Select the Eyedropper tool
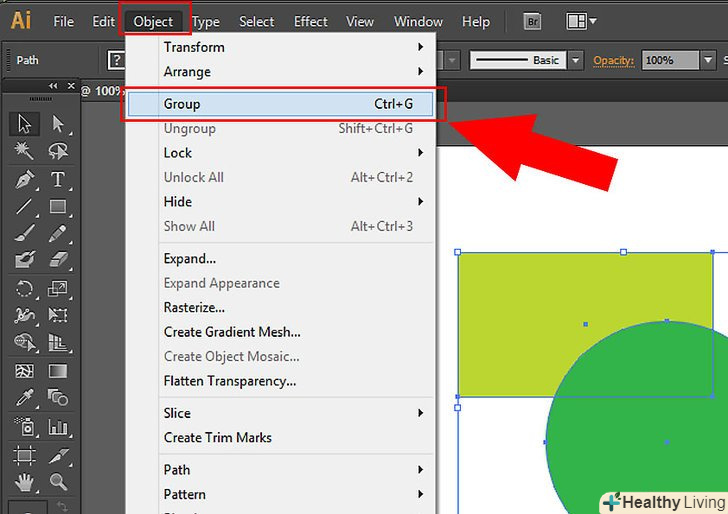 [x=24, y=398]
